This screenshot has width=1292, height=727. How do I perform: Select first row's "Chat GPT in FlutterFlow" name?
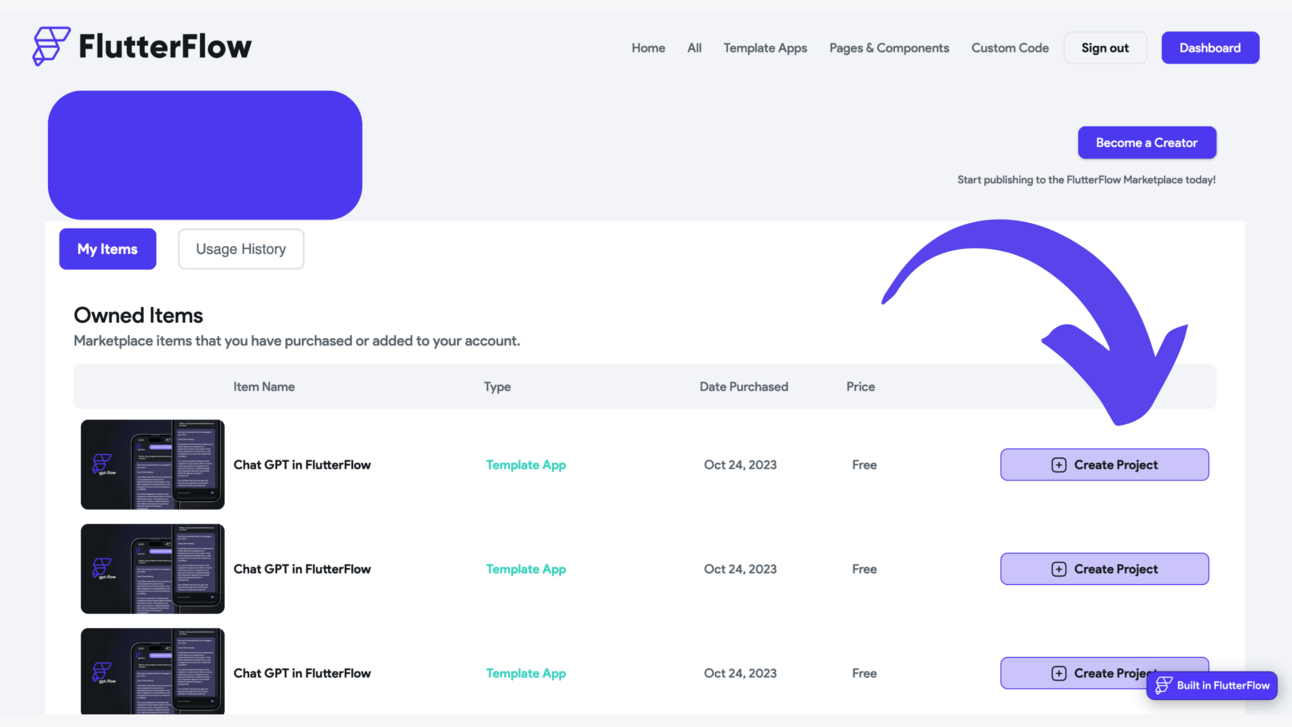pos(302,465)
